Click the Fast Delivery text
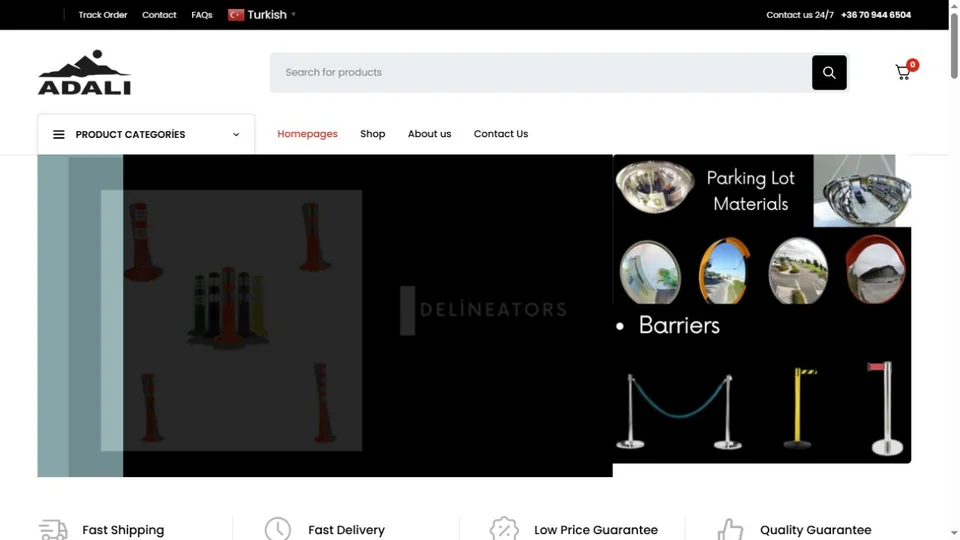The image size is (960, 540). 346,530
